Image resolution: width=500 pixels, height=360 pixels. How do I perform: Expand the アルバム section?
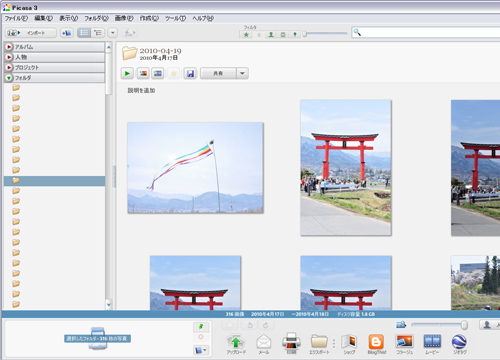coord(9,47)
